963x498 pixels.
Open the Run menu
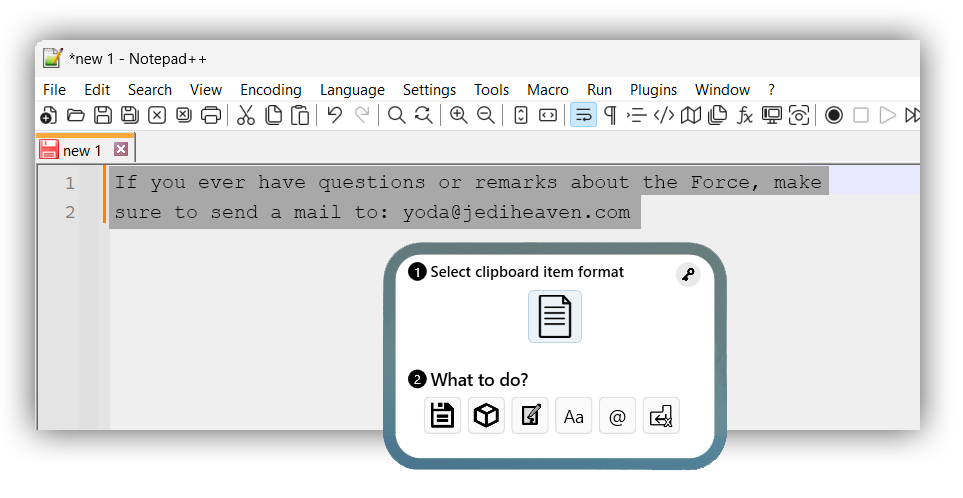(x=599, y=90)
